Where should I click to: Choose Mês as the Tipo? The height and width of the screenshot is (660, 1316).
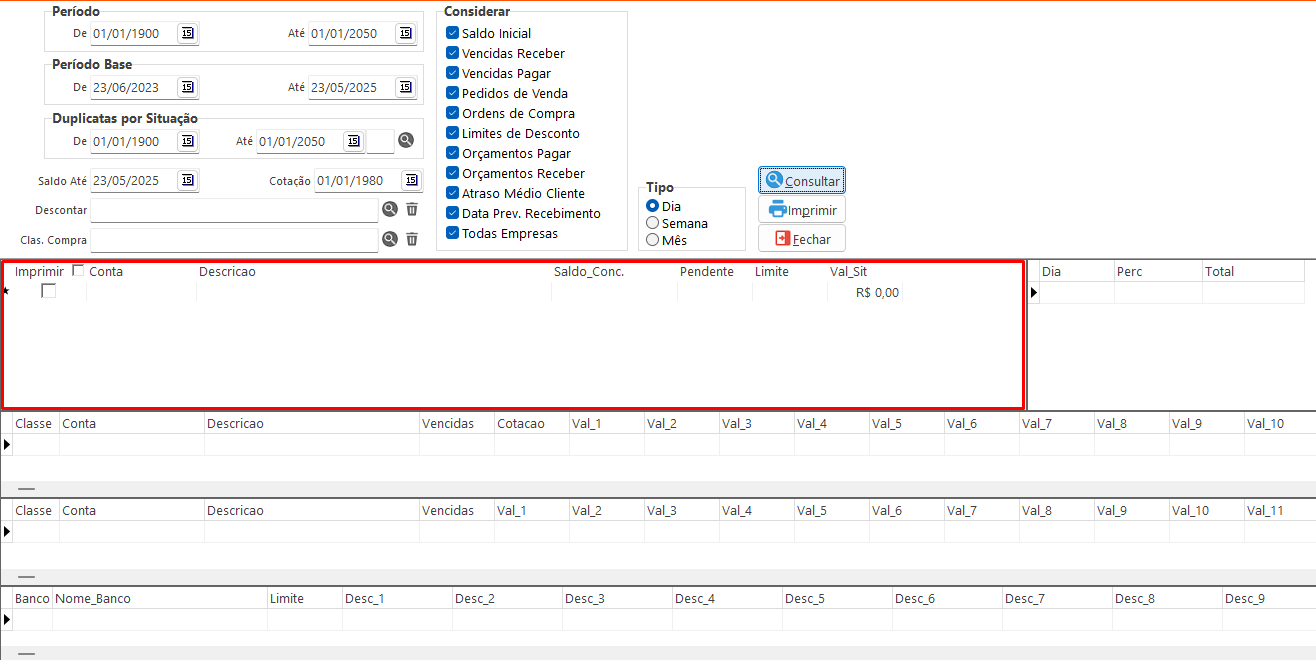click(x=653, y=240)
